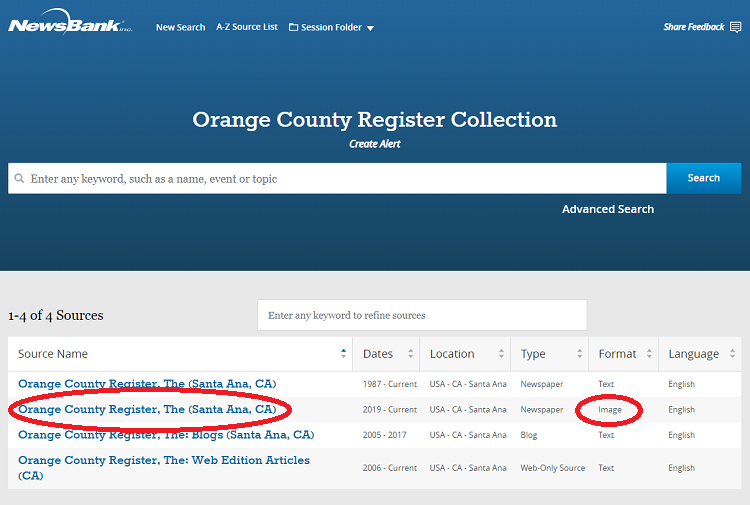Image resolution: width=750 pixels, height=505 pixels.
Task: Open the Session Folder menu
Action: pos(331,27)
